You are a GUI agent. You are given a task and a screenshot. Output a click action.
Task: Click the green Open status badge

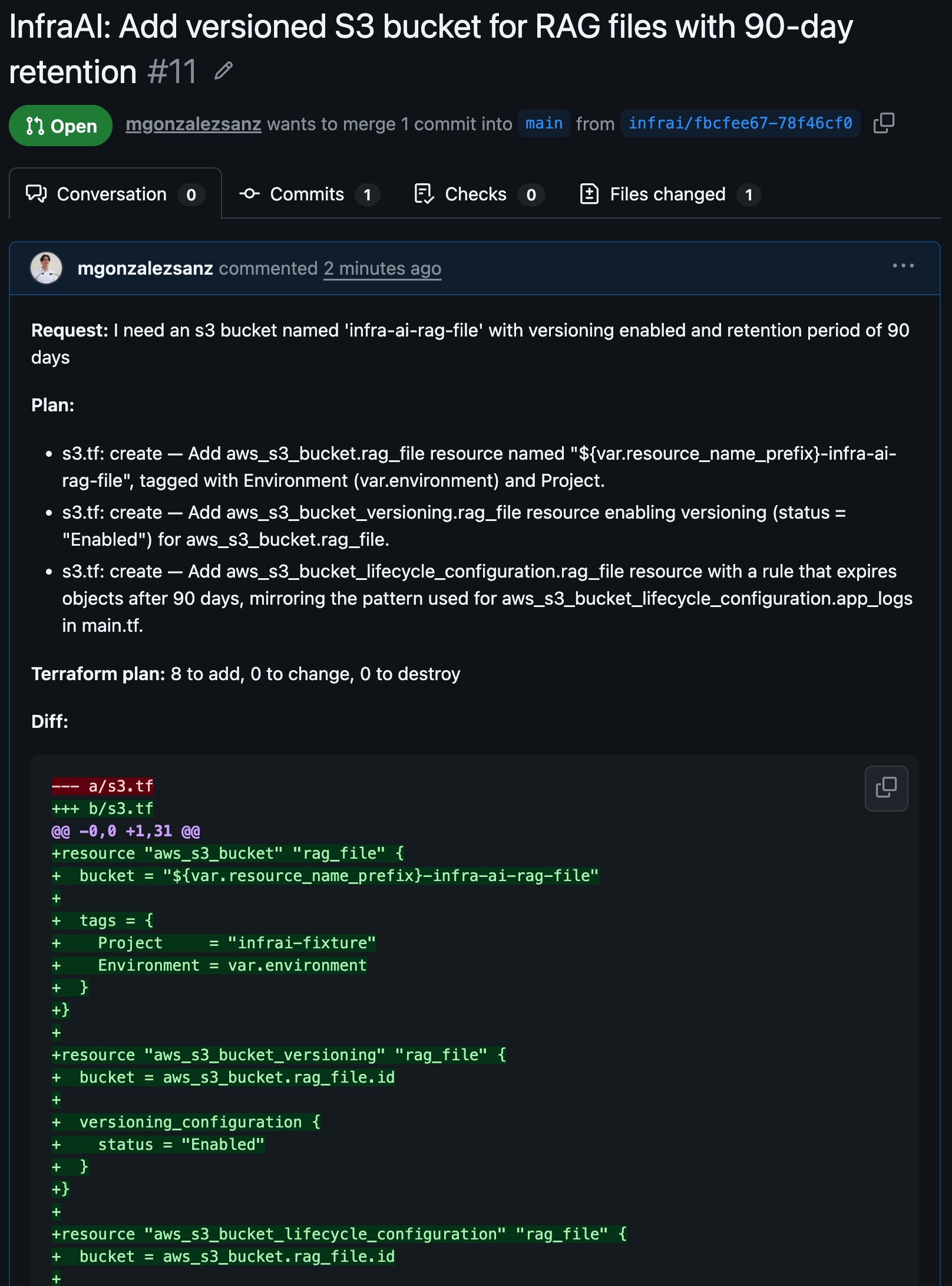tap(61, 126)
